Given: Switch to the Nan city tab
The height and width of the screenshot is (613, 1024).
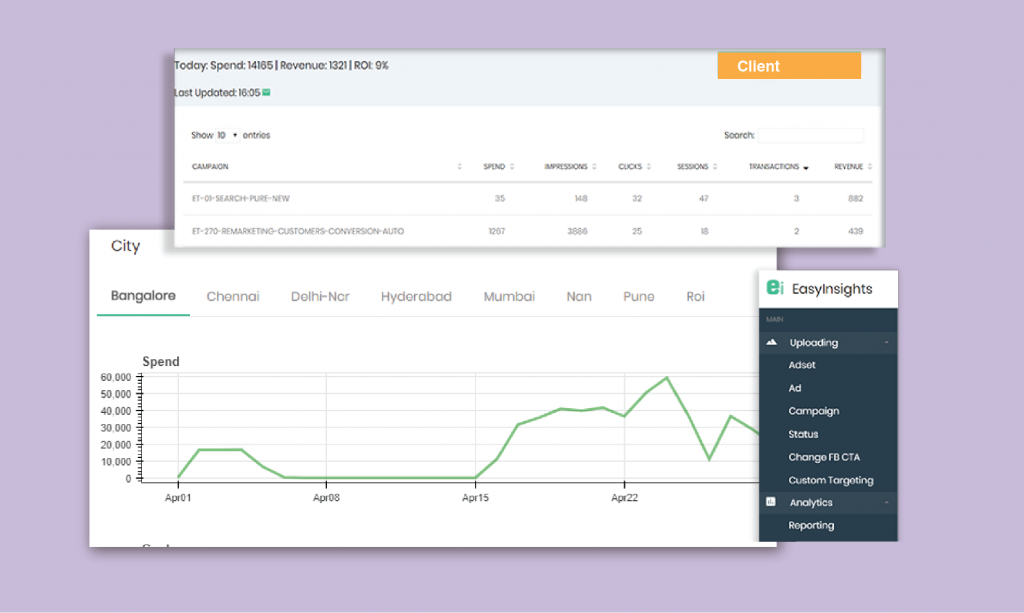Looking at the screenshot, I should (579, 296).
